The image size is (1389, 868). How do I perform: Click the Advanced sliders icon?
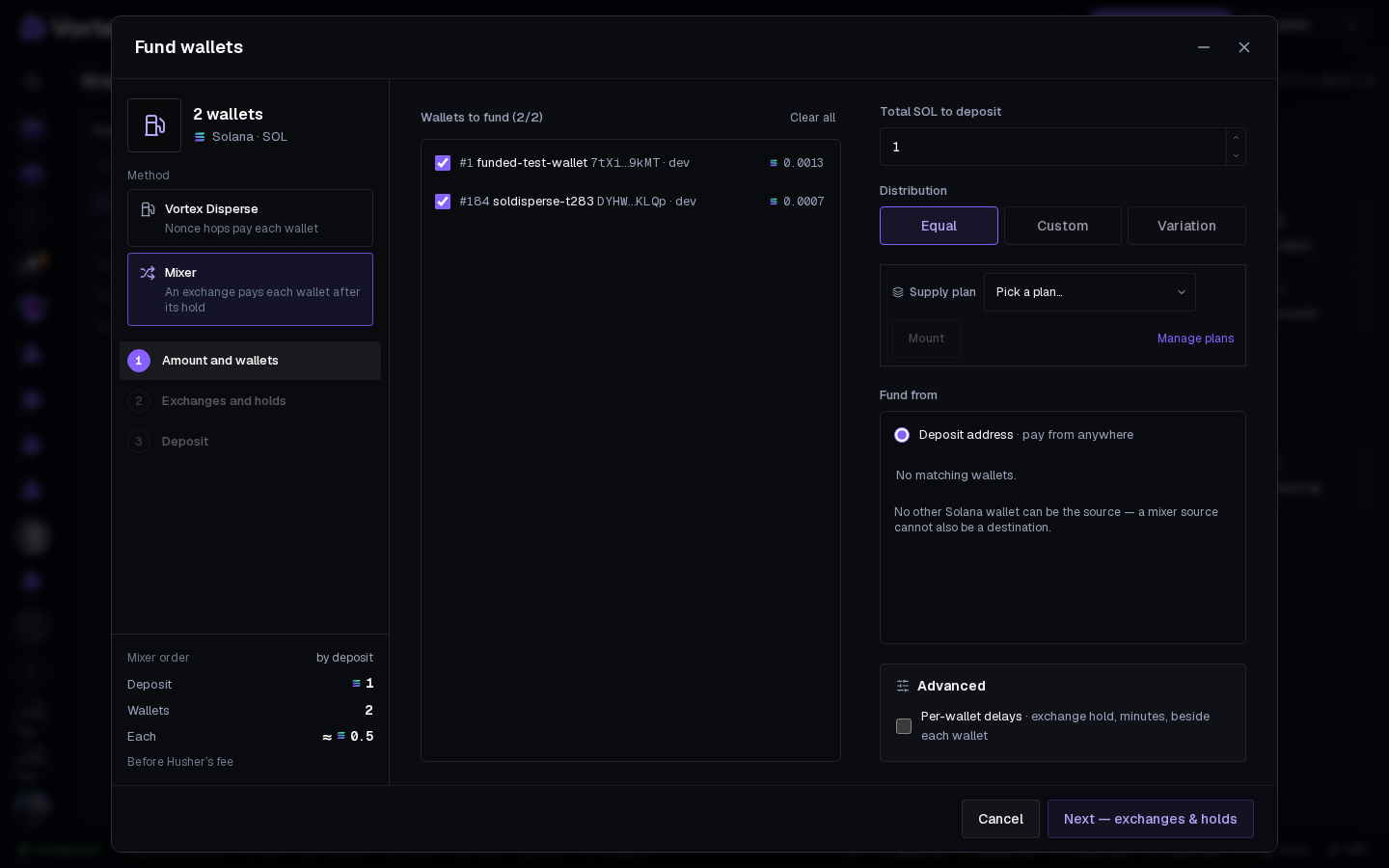pos(903,686)
